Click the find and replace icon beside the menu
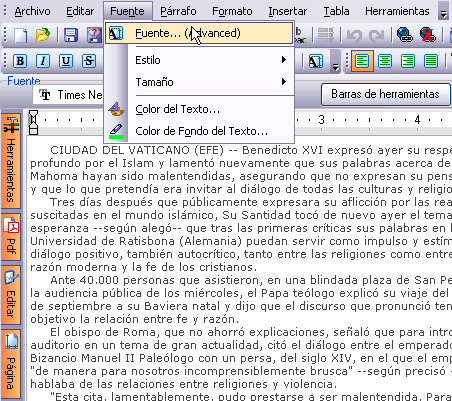This screenshot has width=452, height=401. [301, 35]
